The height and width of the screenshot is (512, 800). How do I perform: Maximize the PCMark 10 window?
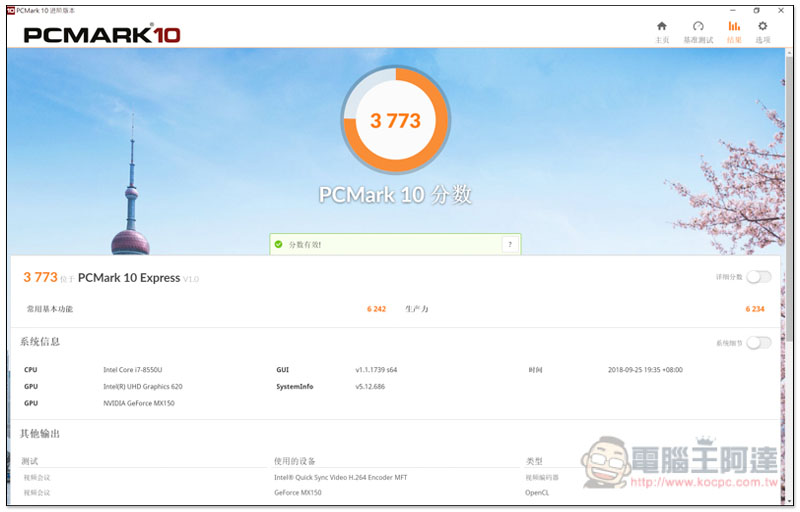click(x=757, y=10)
